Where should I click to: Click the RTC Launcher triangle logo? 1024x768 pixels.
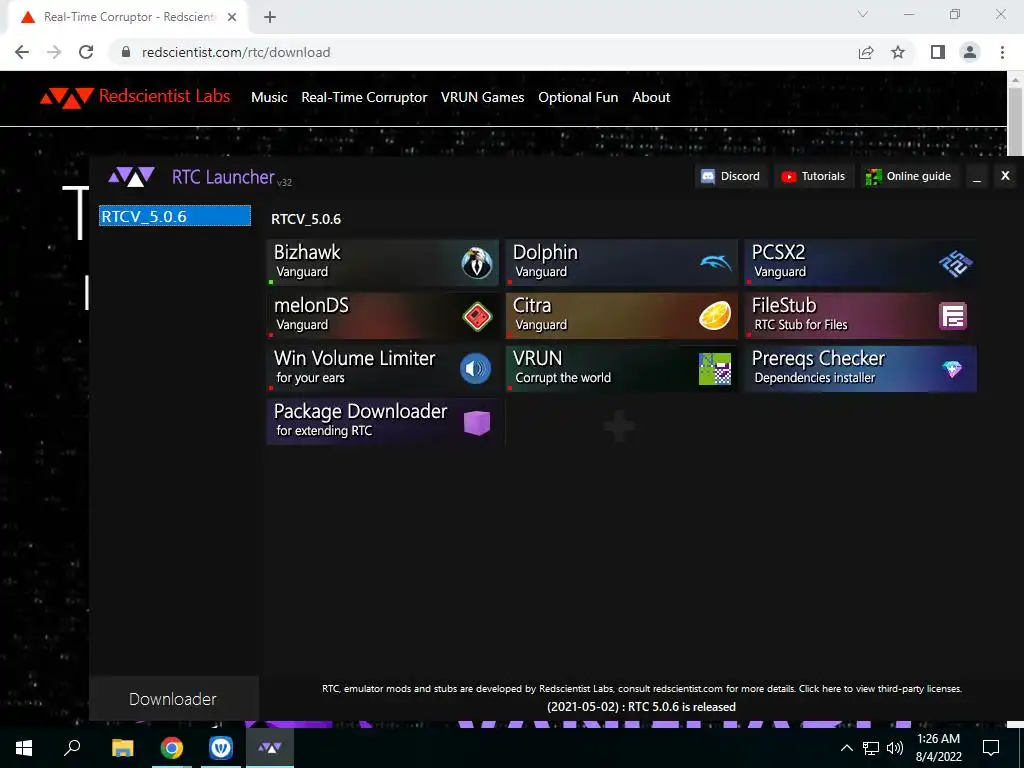coord(131,176)
